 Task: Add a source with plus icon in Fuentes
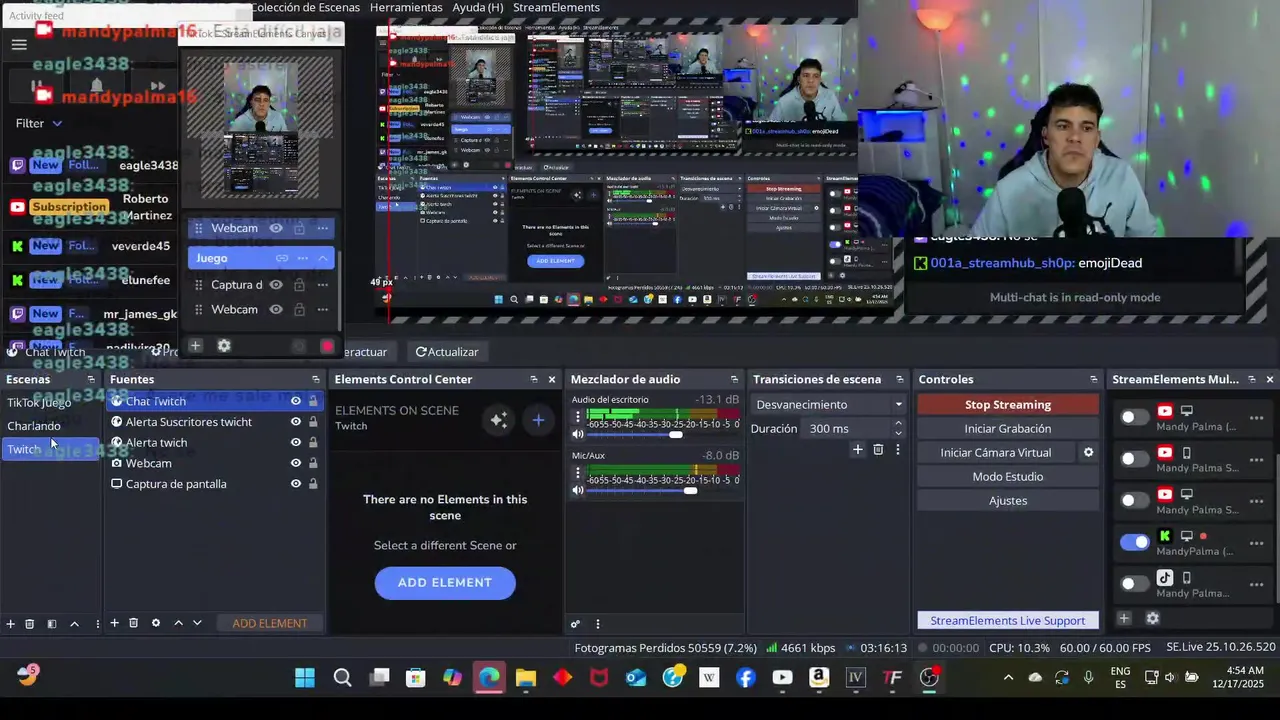114,623
